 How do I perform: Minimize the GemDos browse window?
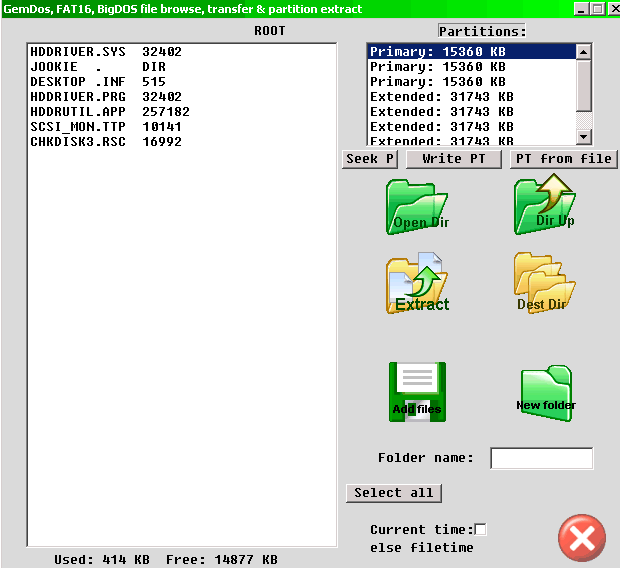click(581, 9)
